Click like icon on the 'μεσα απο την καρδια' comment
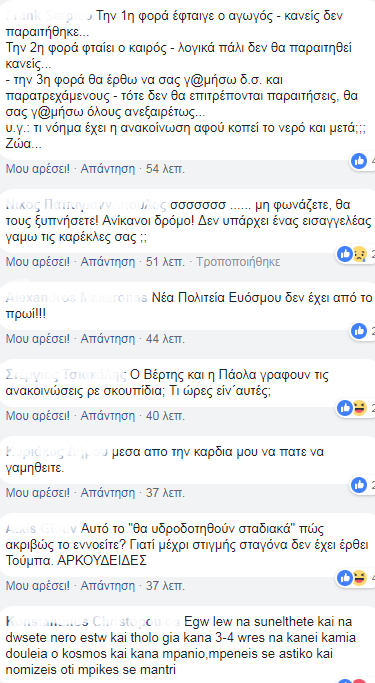This screenshot has height=683, width=375. [359, 485]
